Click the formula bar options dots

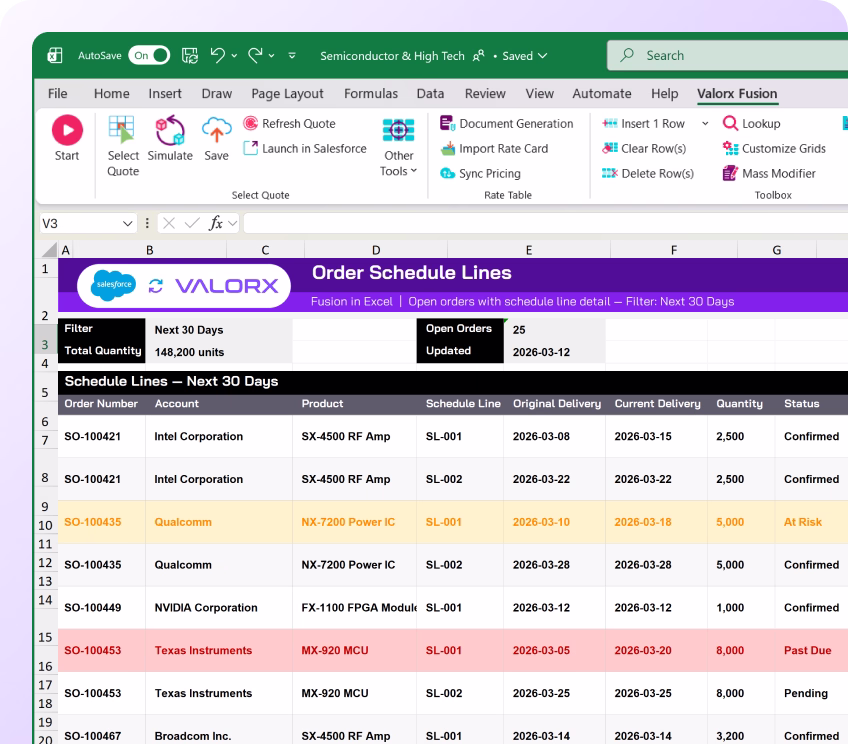(x=147, y=223)
